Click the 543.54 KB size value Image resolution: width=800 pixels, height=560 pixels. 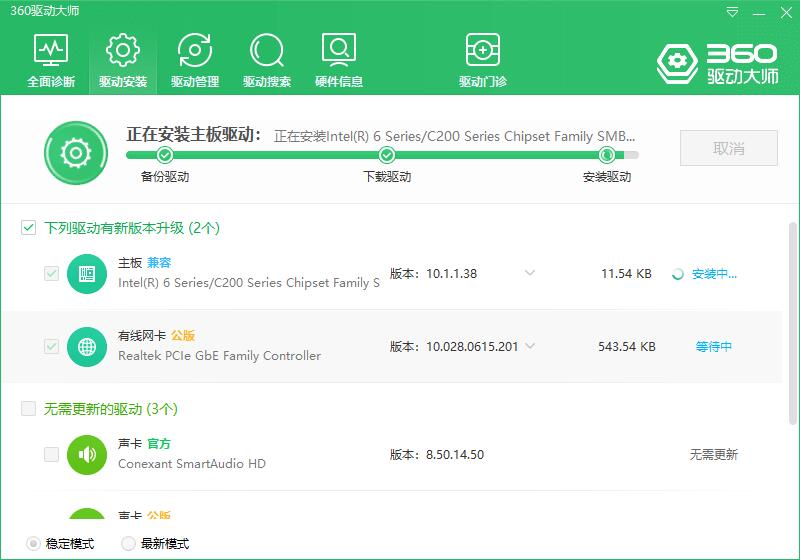point(627,347)
